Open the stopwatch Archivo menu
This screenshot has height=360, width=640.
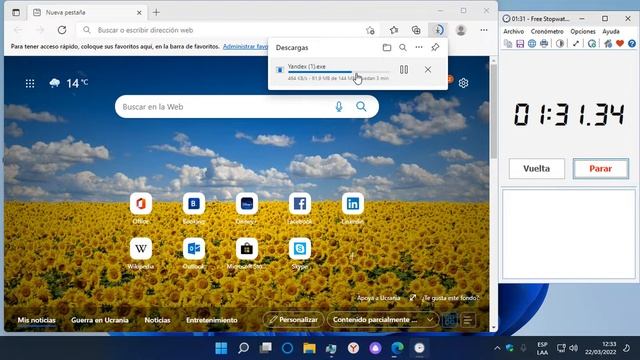[513, 31]
